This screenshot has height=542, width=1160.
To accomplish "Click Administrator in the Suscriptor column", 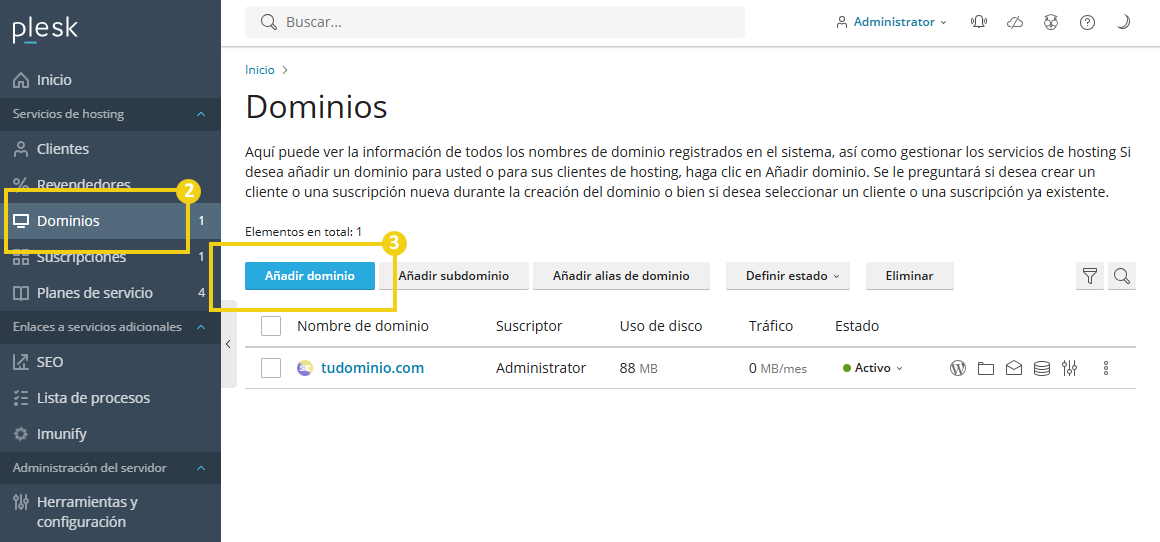I will [541, 367].
